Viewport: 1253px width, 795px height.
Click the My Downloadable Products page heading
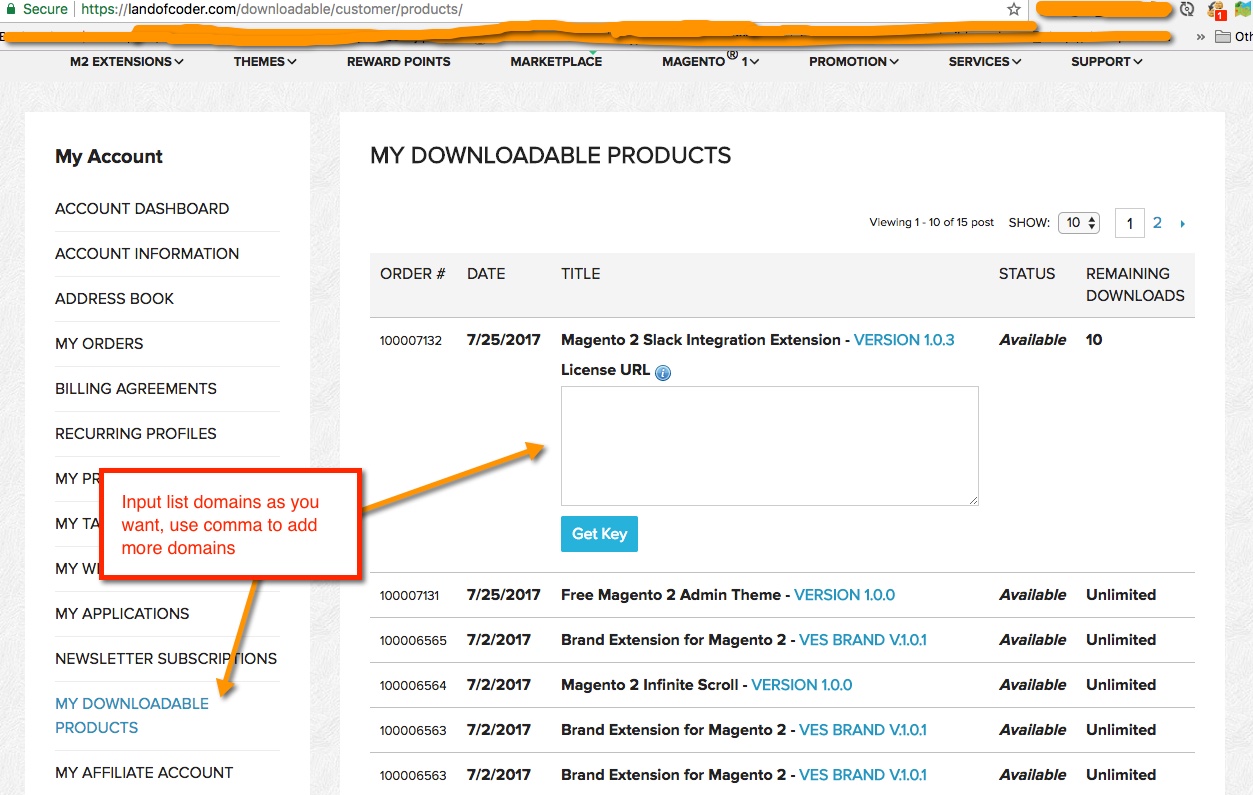(551, 156)
